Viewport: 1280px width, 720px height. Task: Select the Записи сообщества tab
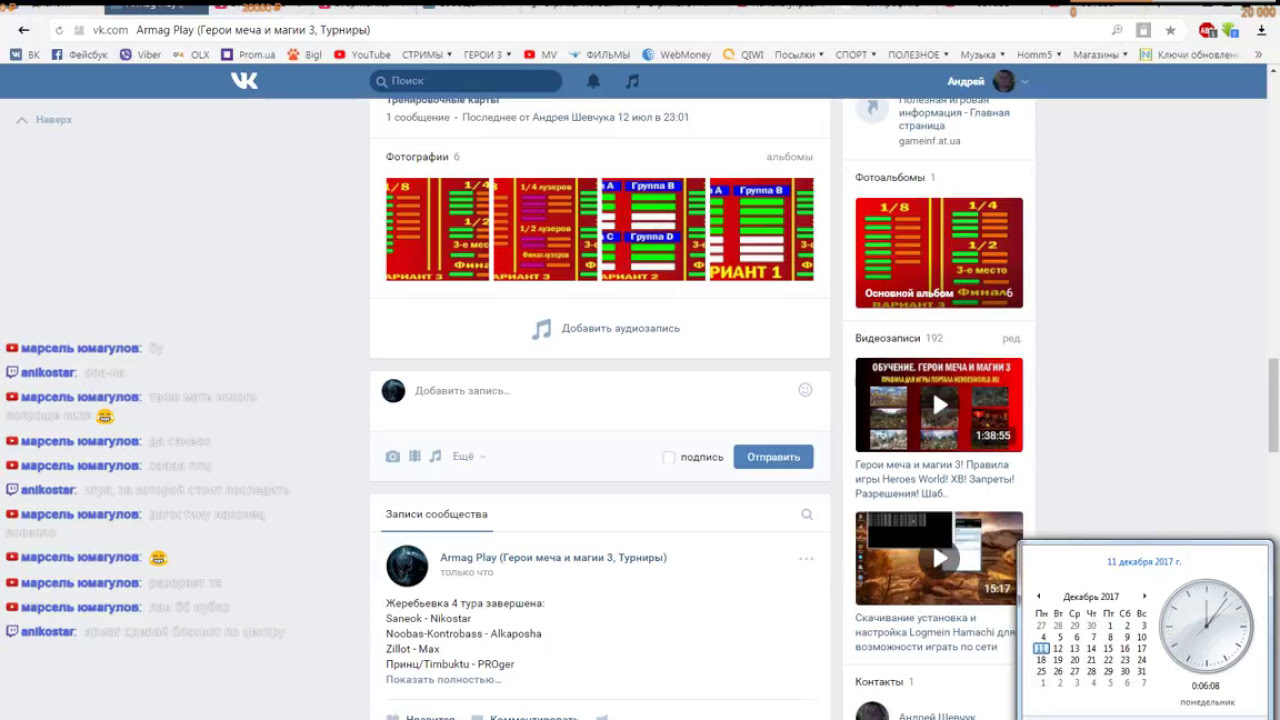436,514
